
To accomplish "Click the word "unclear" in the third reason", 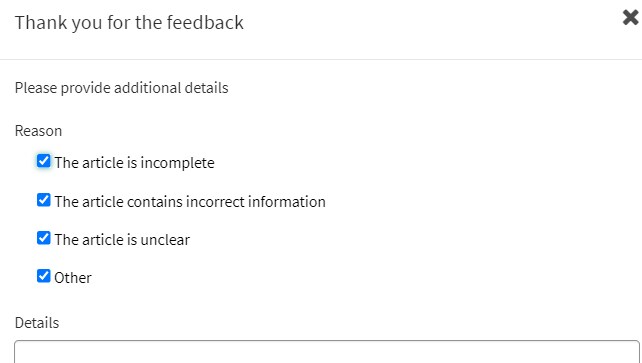I will 165,239.
